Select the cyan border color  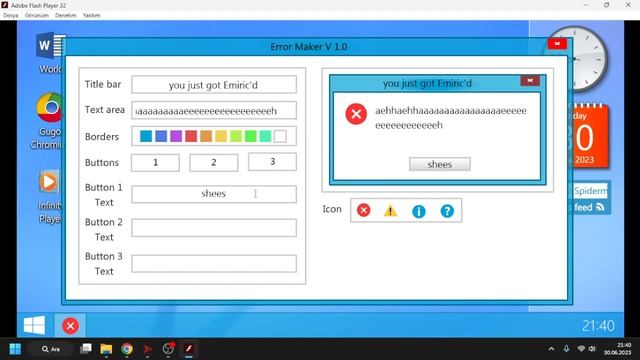coord(146,136)
